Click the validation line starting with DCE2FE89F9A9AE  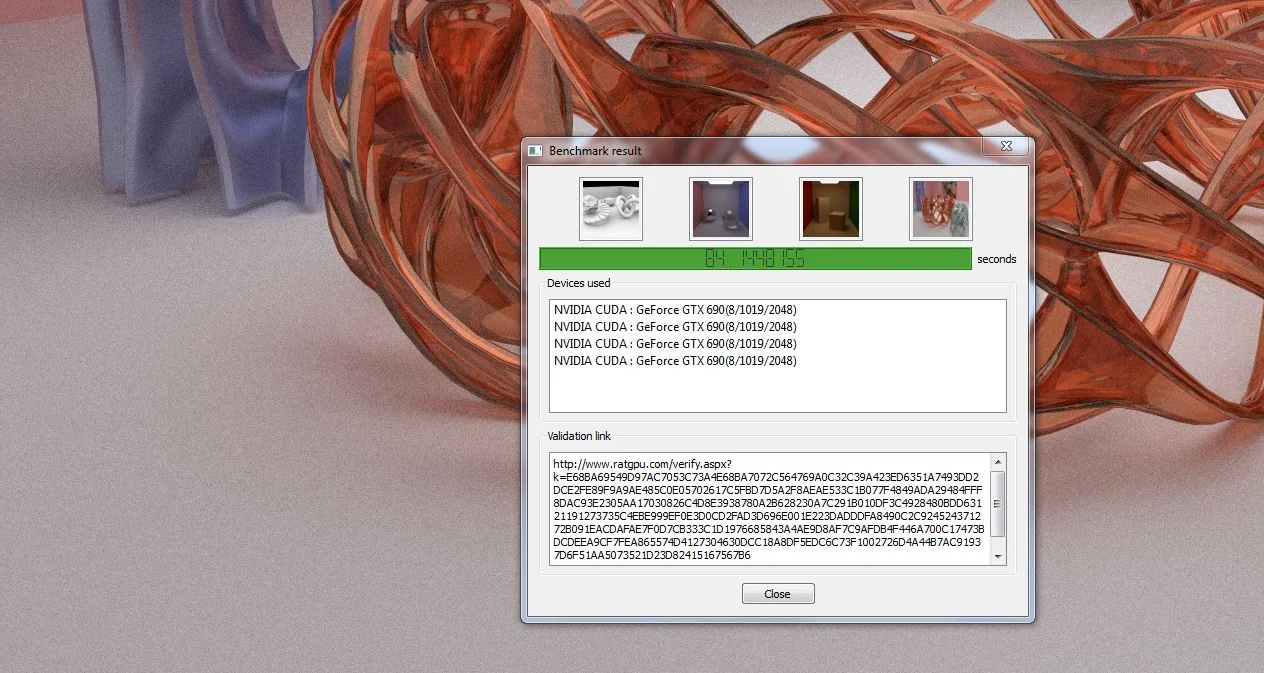(x=768, y=490)
